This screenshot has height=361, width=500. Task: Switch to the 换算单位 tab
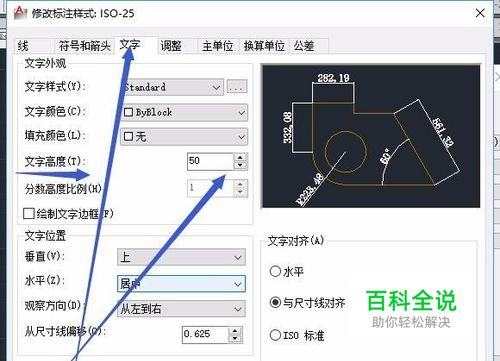point(264,46)
